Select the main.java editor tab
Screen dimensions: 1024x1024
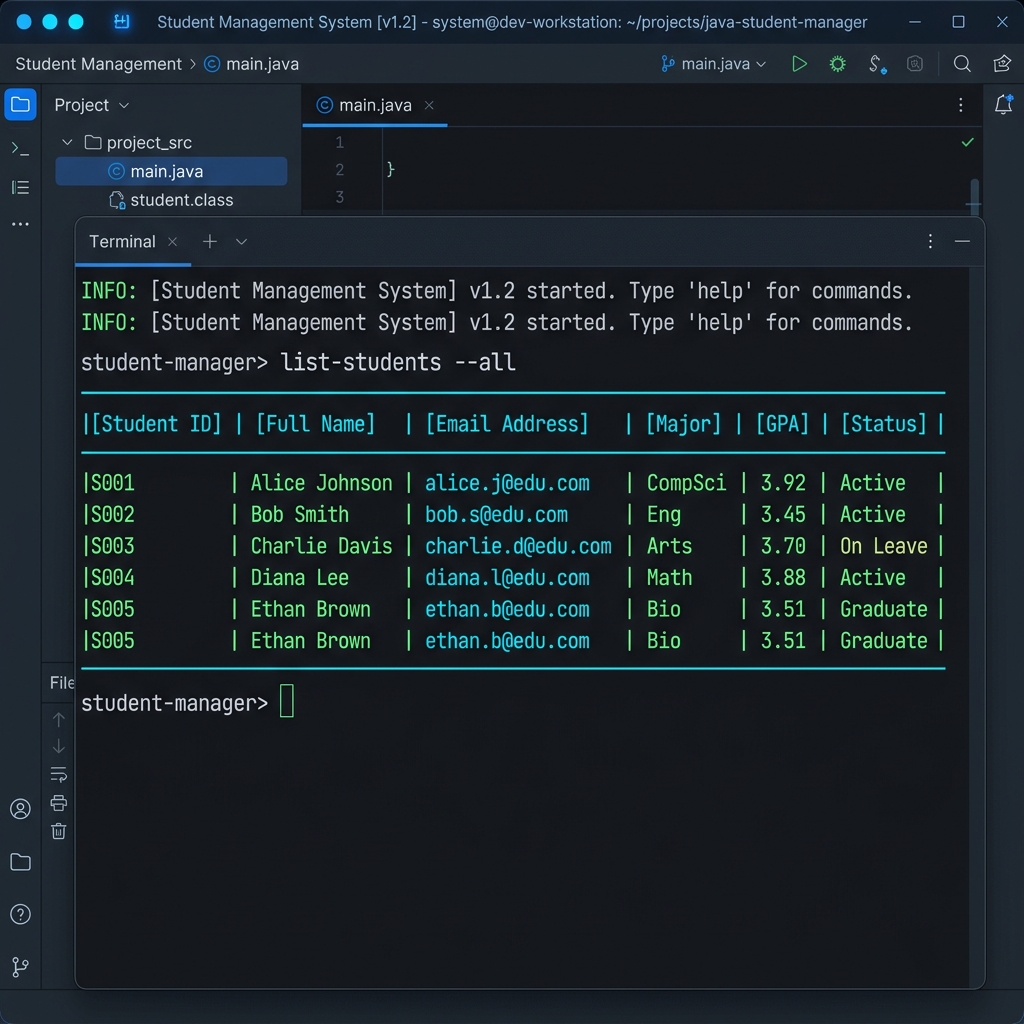[375, 105]
